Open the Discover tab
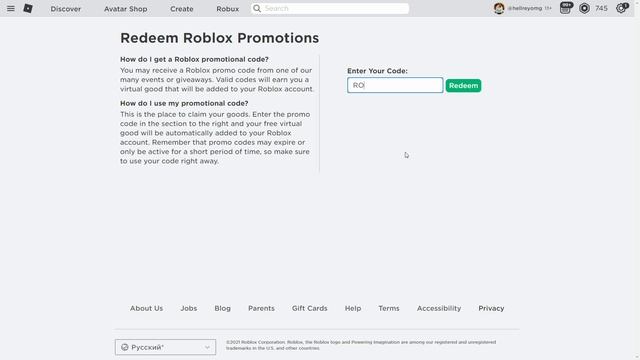This screenshot has width=640, height=360. click(x=66, y=9)
